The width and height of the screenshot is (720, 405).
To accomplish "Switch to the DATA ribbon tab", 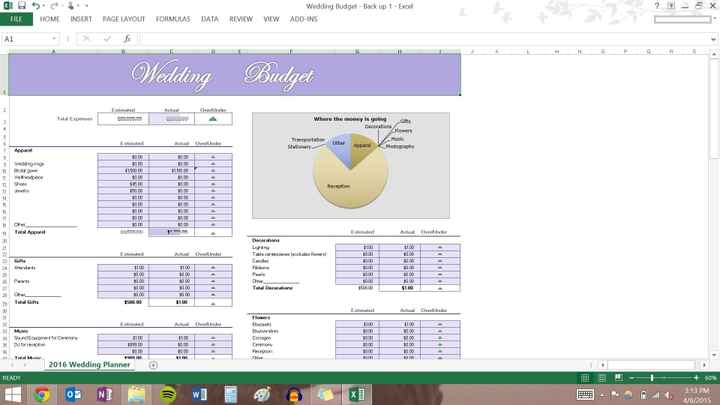I will [x=210, y=19].
